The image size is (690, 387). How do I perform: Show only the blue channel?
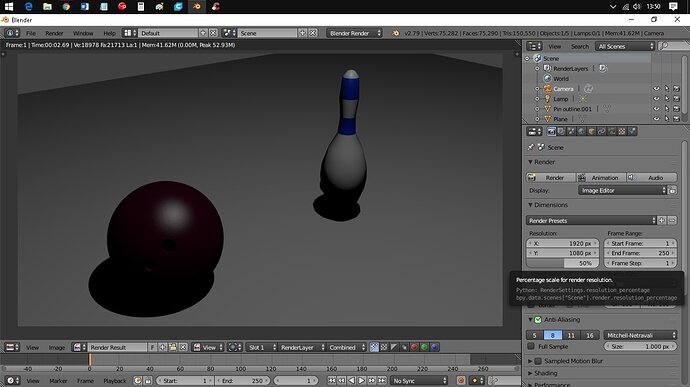click(x=435, y=347)
